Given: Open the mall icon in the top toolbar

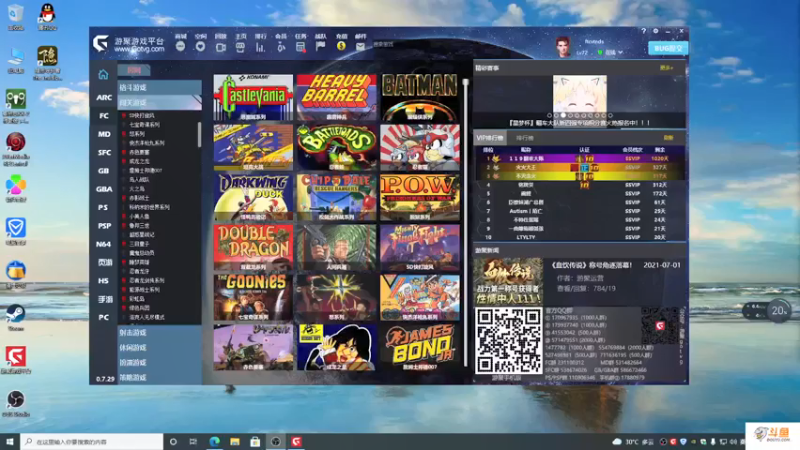Looking at the screenshot, I should click(181, 46).
